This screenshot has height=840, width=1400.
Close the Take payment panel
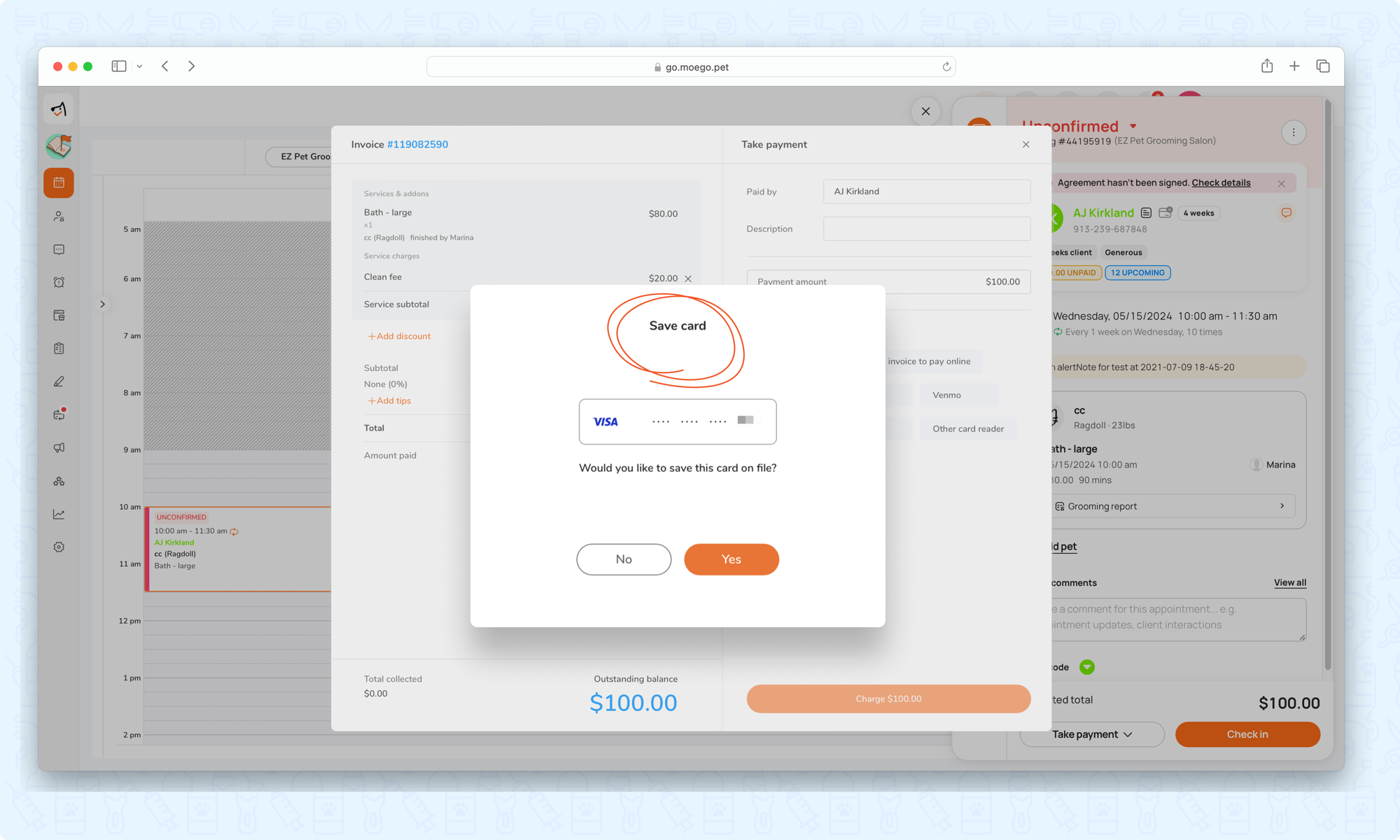(1025, 144)
